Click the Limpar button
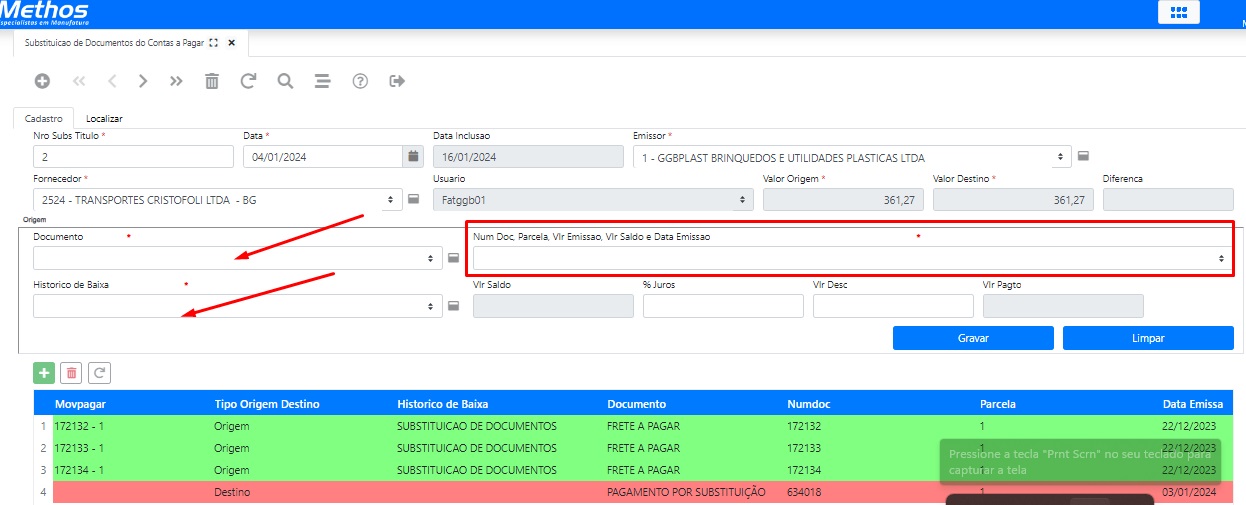This screenshot has width=1246, height=505. tap(1148, 338)
